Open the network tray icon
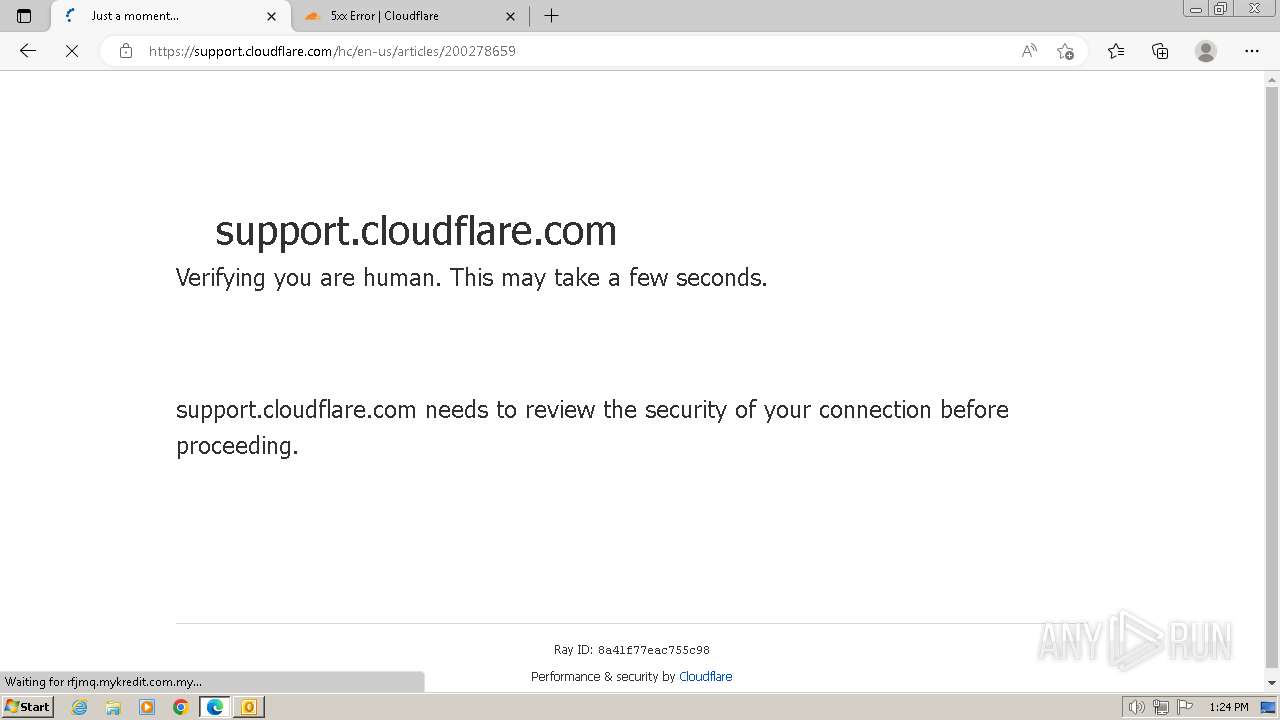The height and width of the screenshot is (720, 1280). [1160, 707]
